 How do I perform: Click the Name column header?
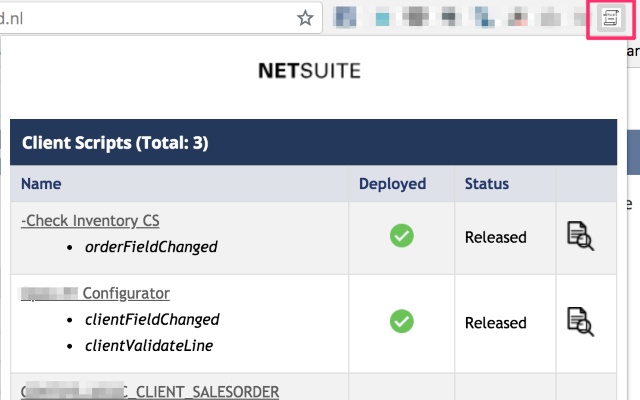coord(41,184)
